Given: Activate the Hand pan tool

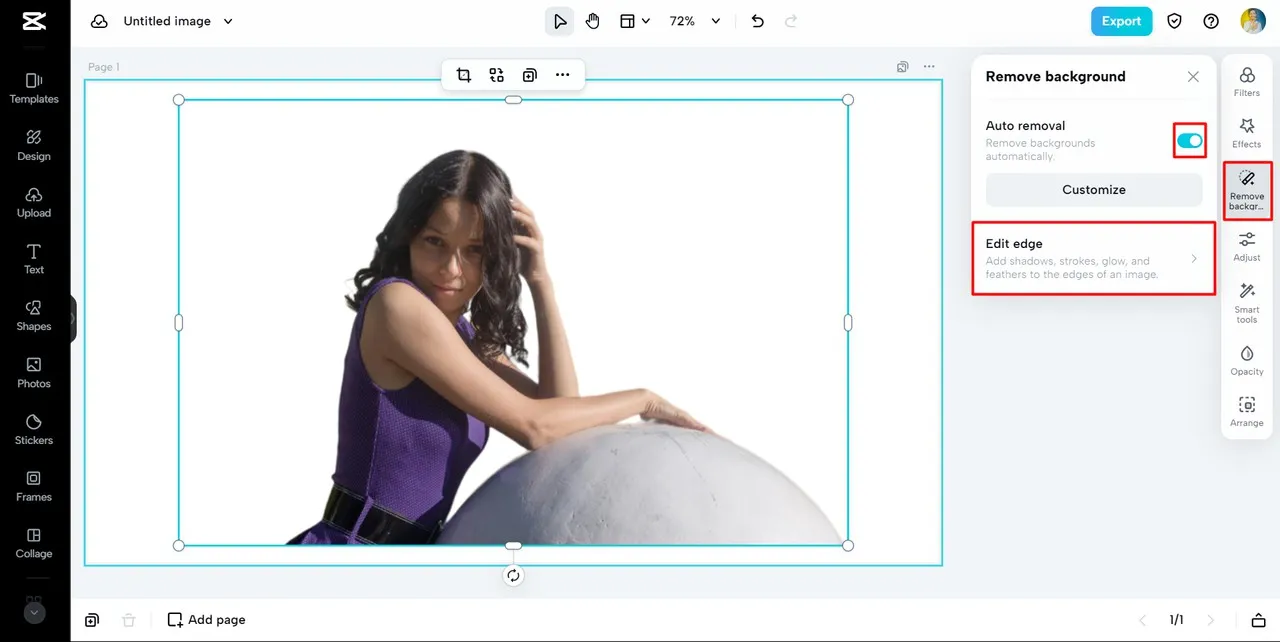Looking at the screenshot, I should coord(593,20).
